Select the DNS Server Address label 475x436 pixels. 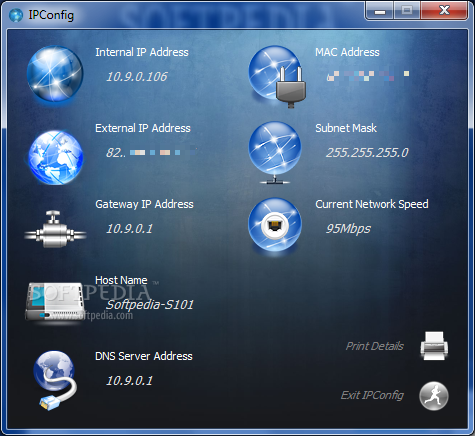point(144,356)
